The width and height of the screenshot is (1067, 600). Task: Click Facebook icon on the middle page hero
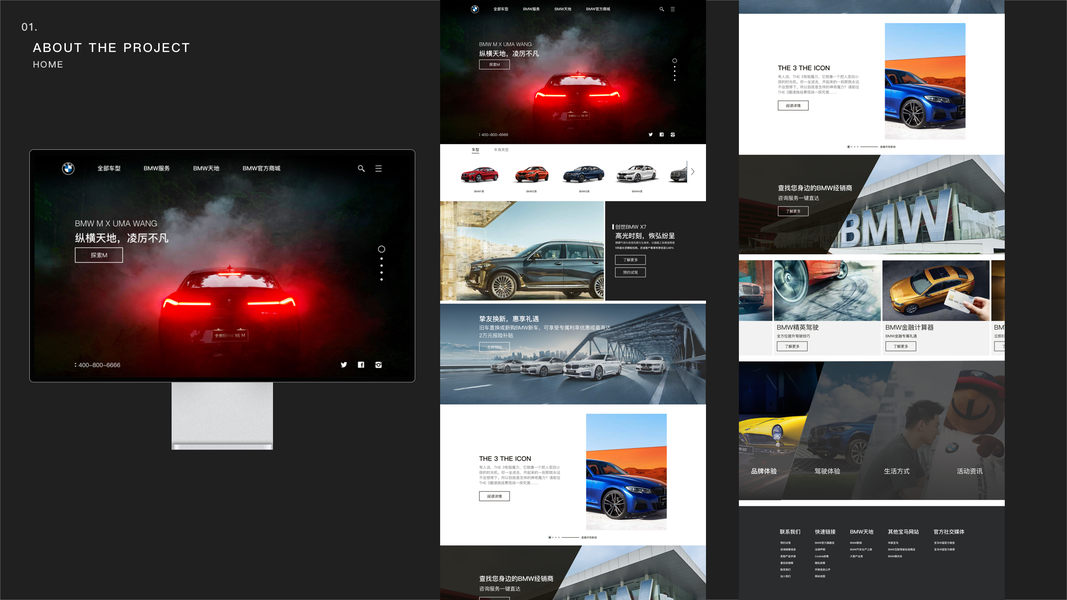click(x=661, y=135)
